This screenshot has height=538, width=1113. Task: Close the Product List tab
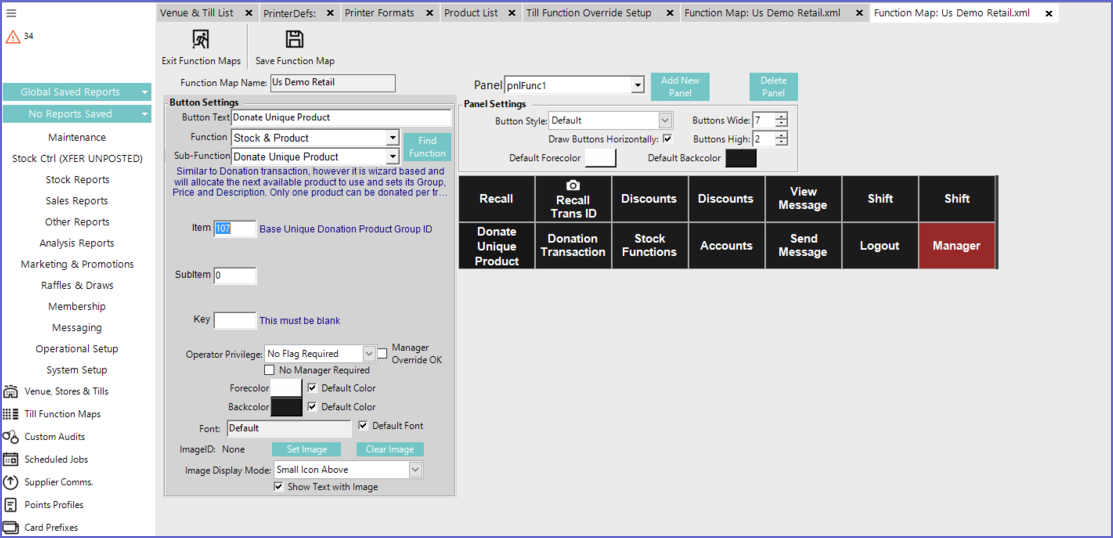[x=512, y=13]
